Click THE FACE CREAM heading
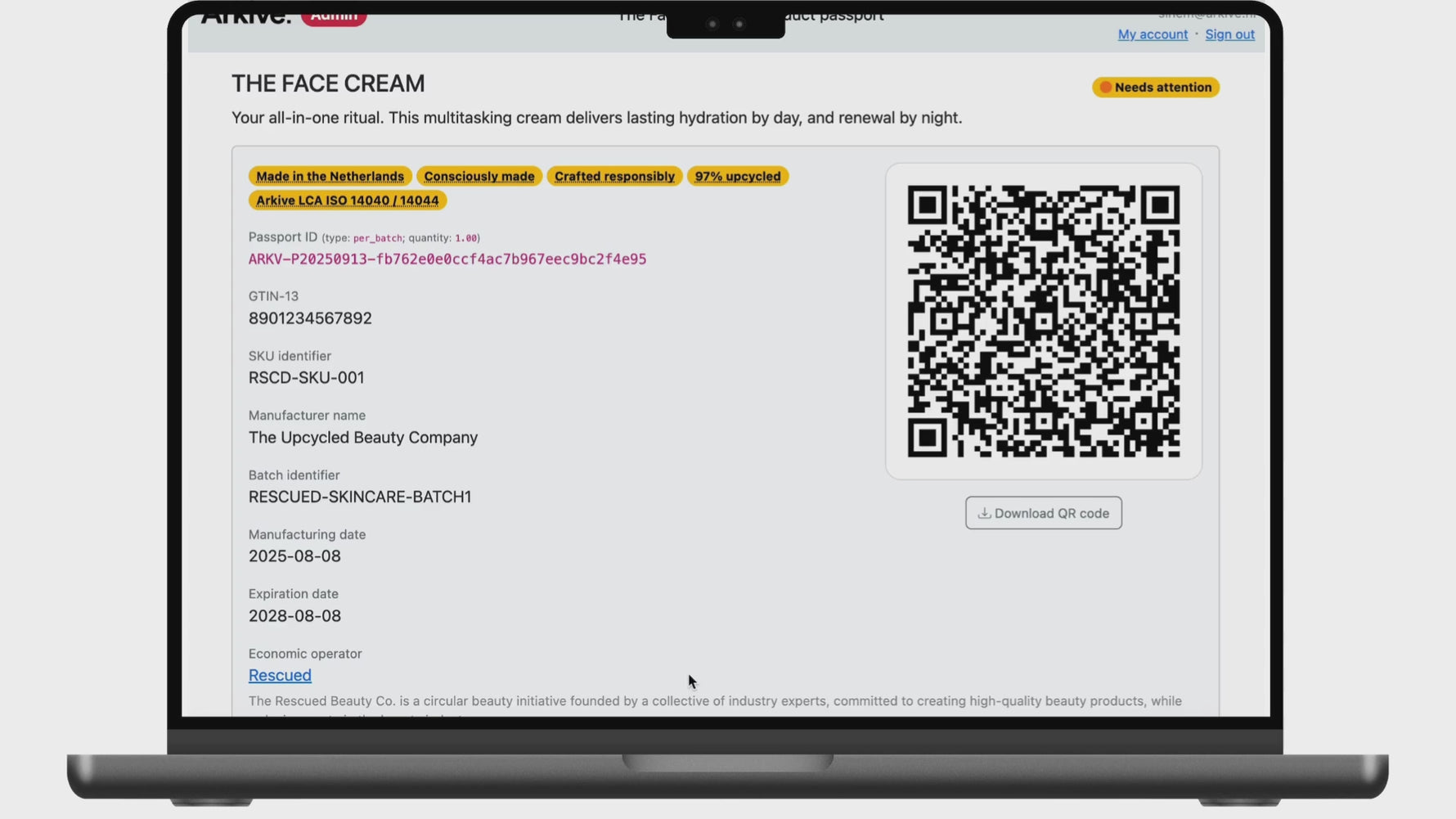 tap(327, 83)
